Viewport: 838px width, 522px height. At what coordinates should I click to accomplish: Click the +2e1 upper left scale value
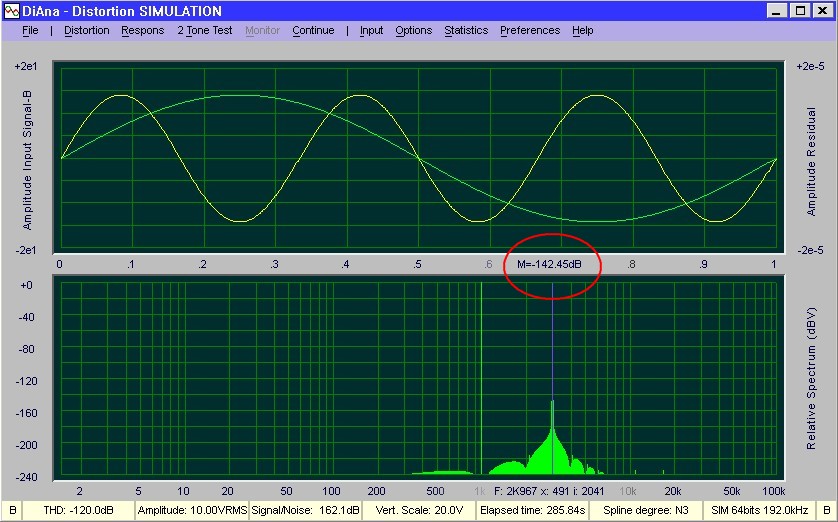click(x=26, y=66)
